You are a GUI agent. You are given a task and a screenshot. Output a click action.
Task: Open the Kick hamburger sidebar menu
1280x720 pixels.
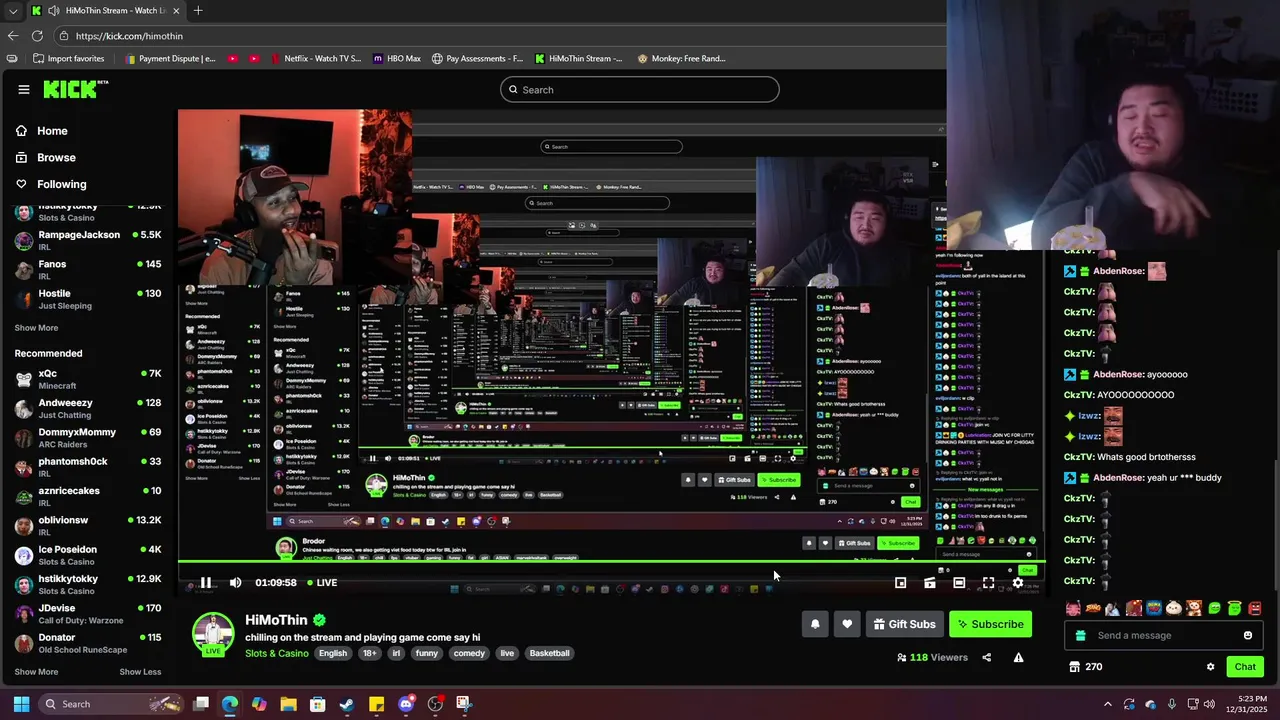(24, 89)
